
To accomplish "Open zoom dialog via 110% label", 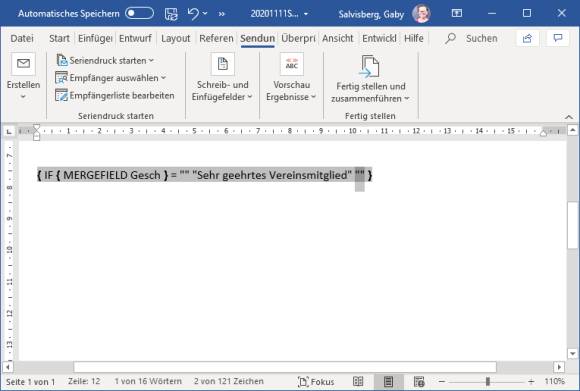I will 554,381.
